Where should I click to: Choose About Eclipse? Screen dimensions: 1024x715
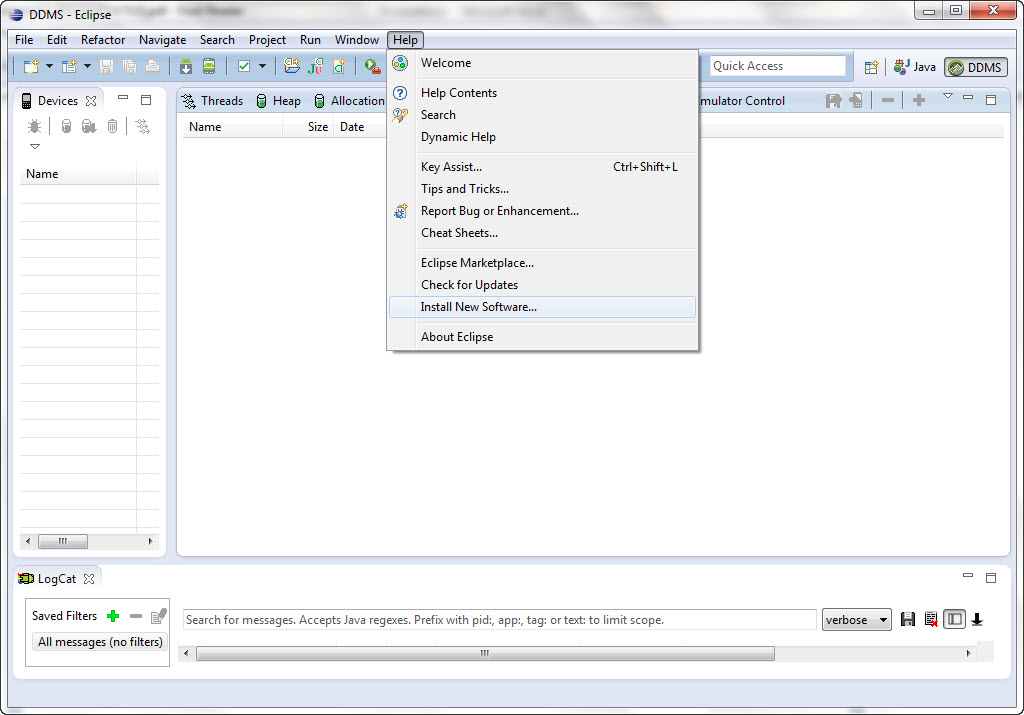point(543,337)
